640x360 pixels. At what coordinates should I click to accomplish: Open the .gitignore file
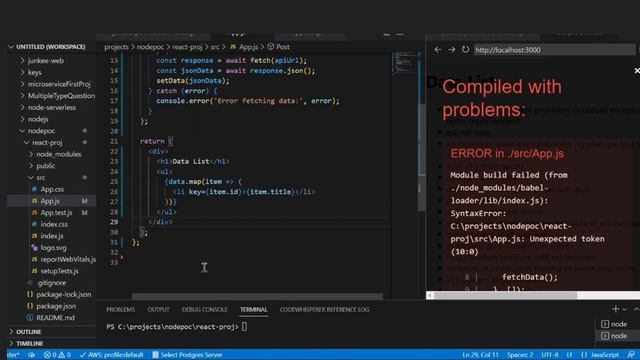pos(51,283)
